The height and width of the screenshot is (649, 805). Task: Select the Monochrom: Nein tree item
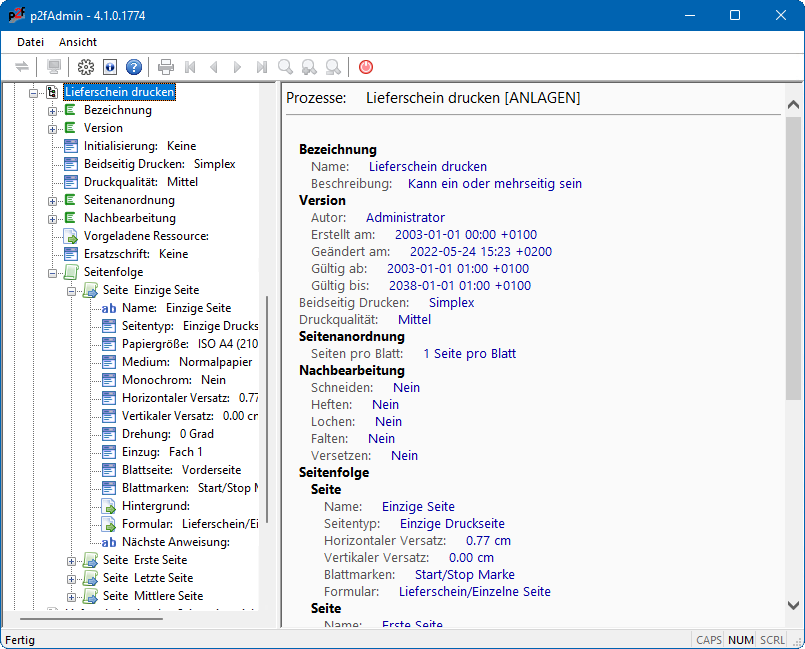[173, 380]
